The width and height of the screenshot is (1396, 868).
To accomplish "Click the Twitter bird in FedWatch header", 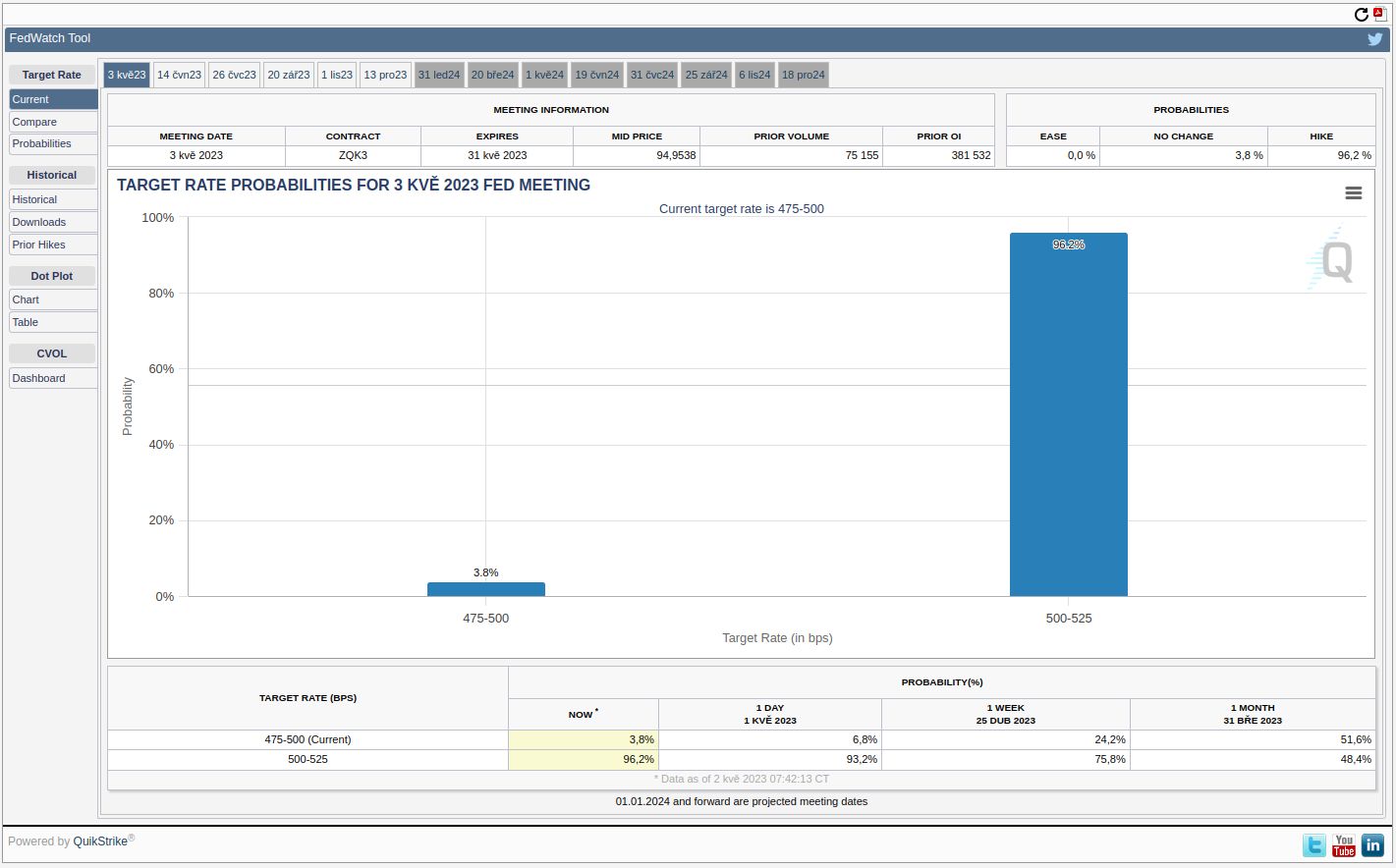I will tap(1375, 39).
